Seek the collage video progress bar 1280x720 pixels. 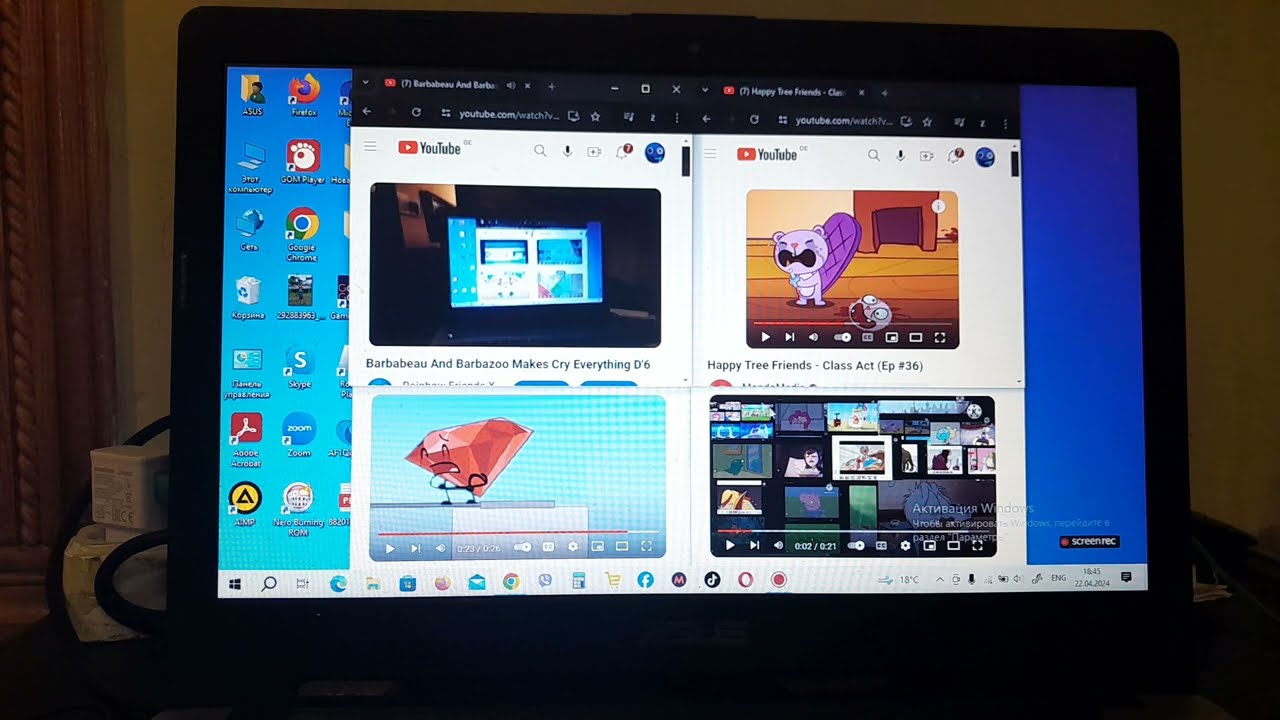pyautogui.click(x=853, y=532)
